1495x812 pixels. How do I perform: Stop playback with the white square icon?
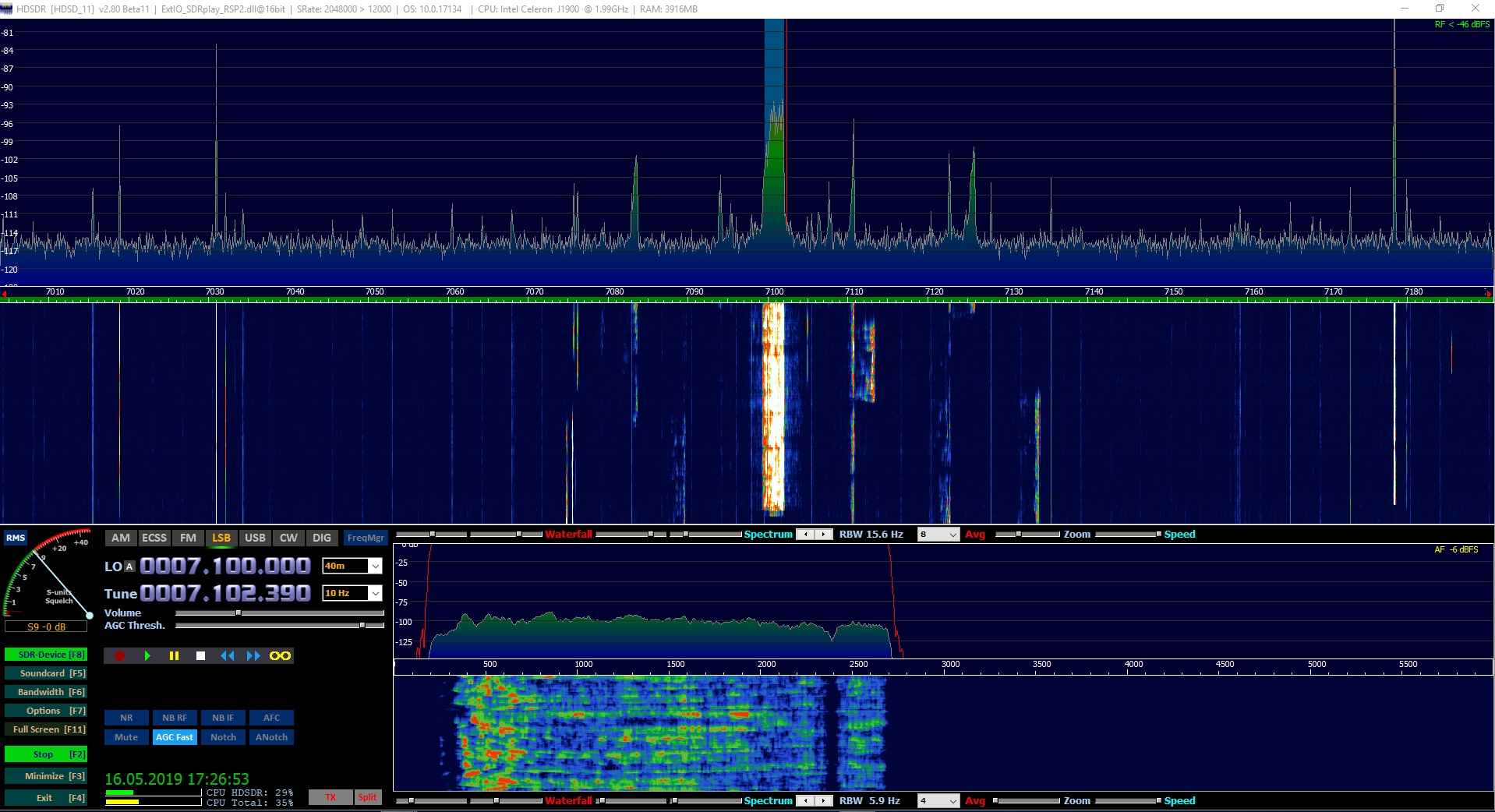tap(200, 656)
